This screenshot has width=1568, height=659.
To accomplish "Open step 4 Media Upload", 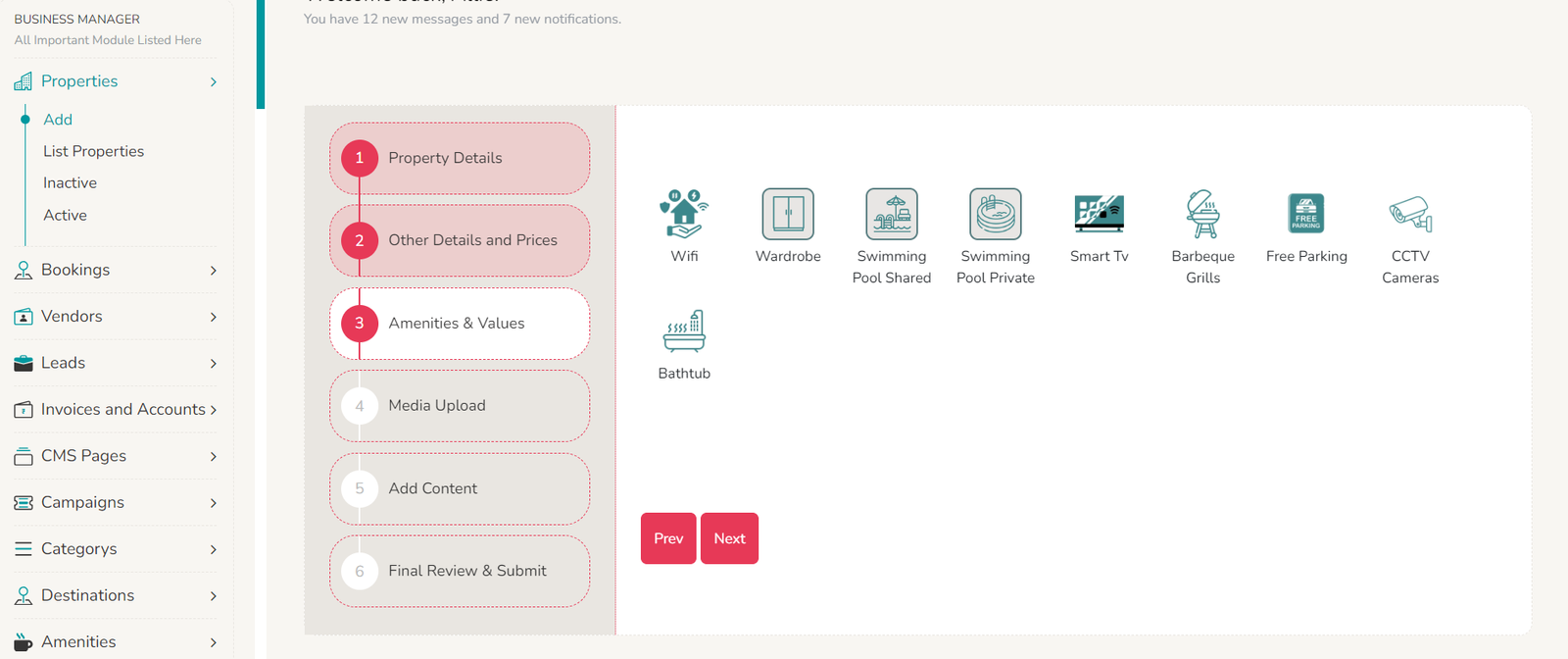I will pyautogui.click(x=460, y=406).
